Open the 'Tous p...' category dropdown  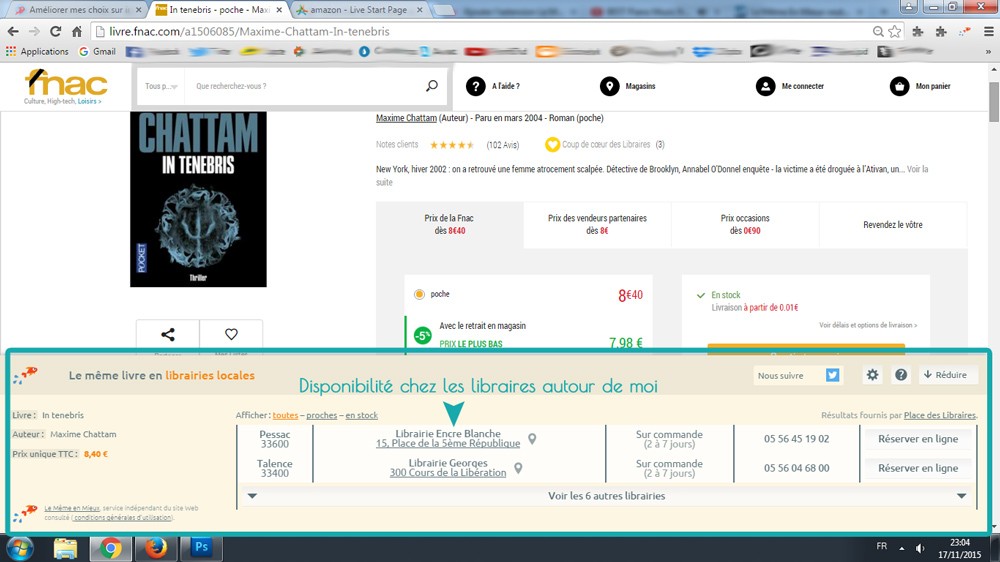click(x=161, y=86)
